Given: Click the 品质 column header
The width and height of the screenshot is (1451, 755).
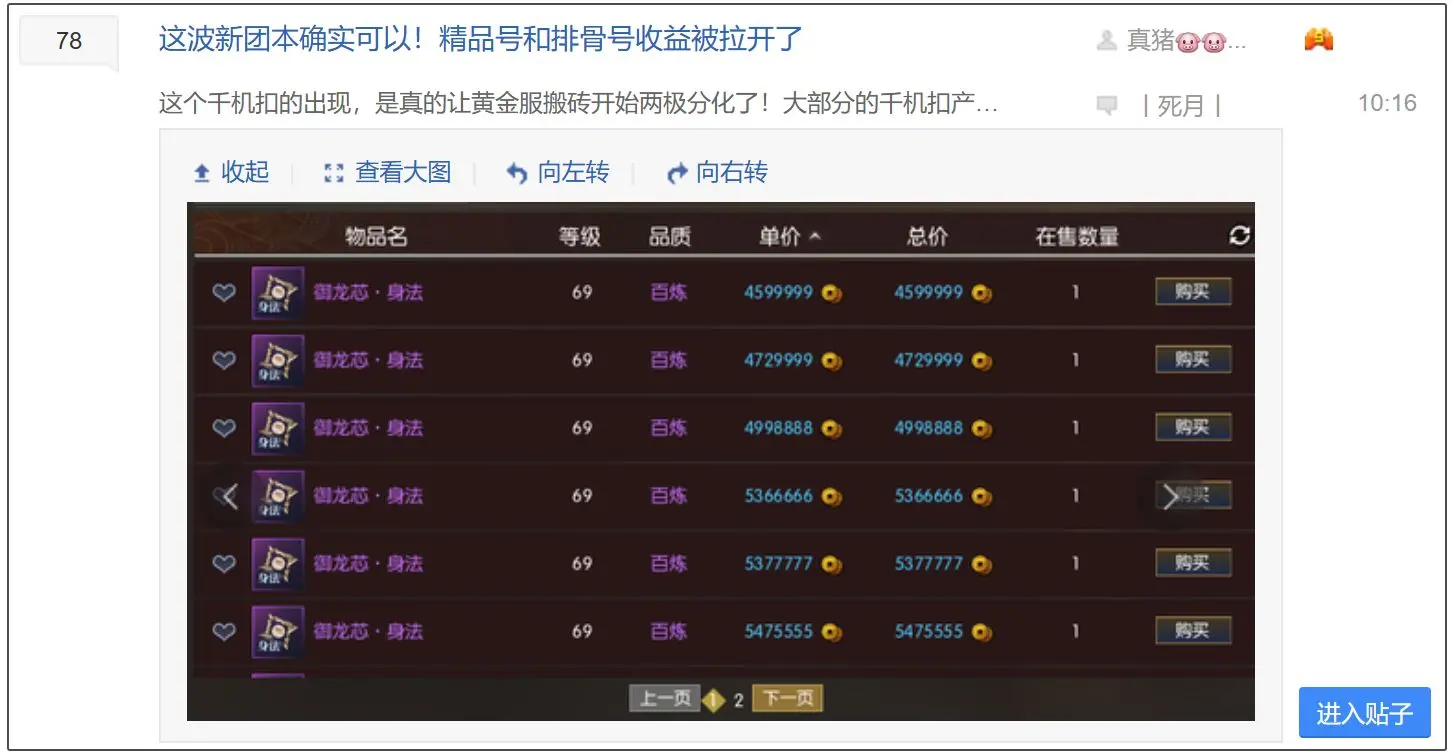Looking at the screenshot, I should 670,237.
